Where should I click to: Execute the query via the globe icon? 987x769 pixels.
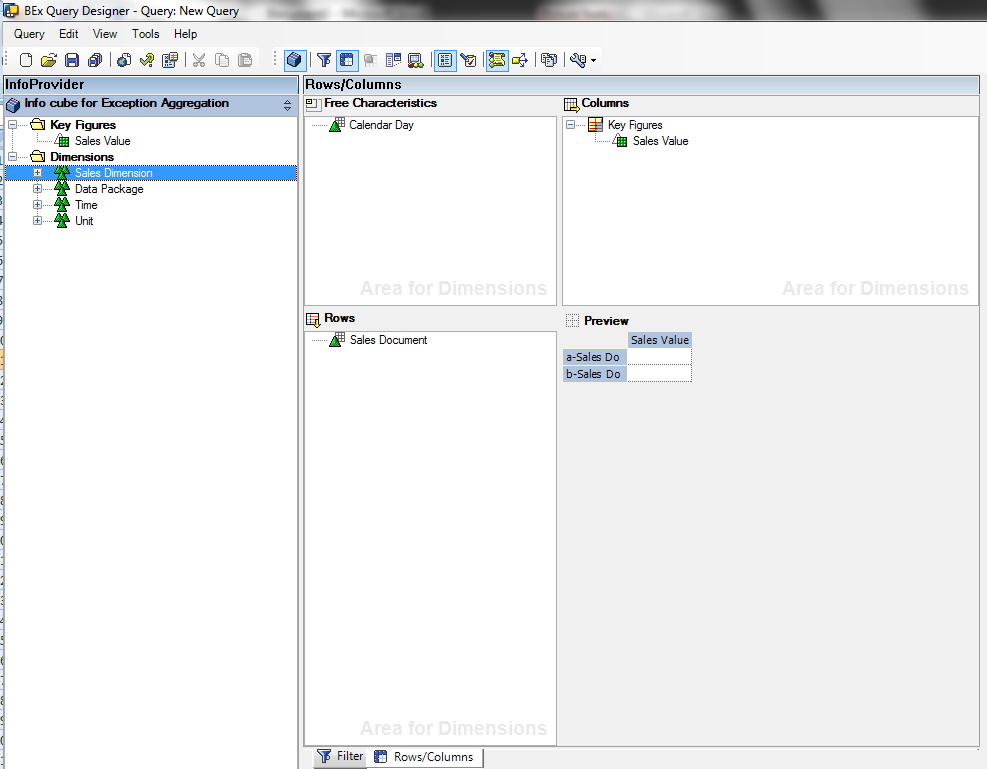[124, 60]
